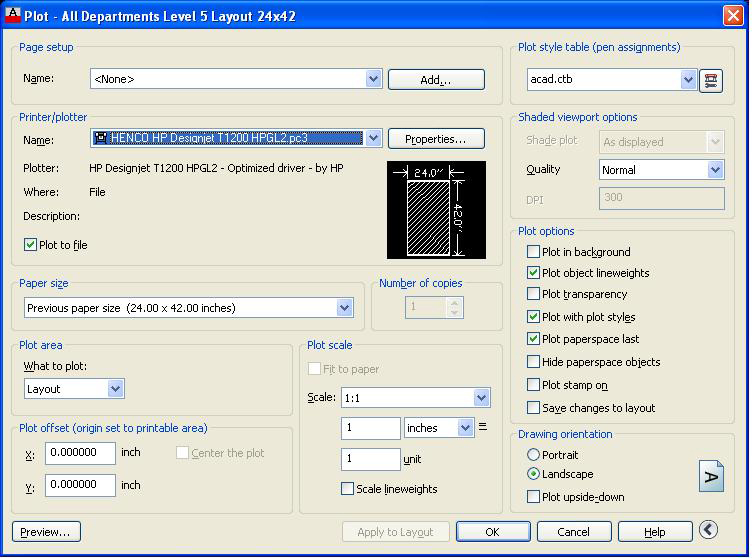Click the 'Where: File' value text

97,192
